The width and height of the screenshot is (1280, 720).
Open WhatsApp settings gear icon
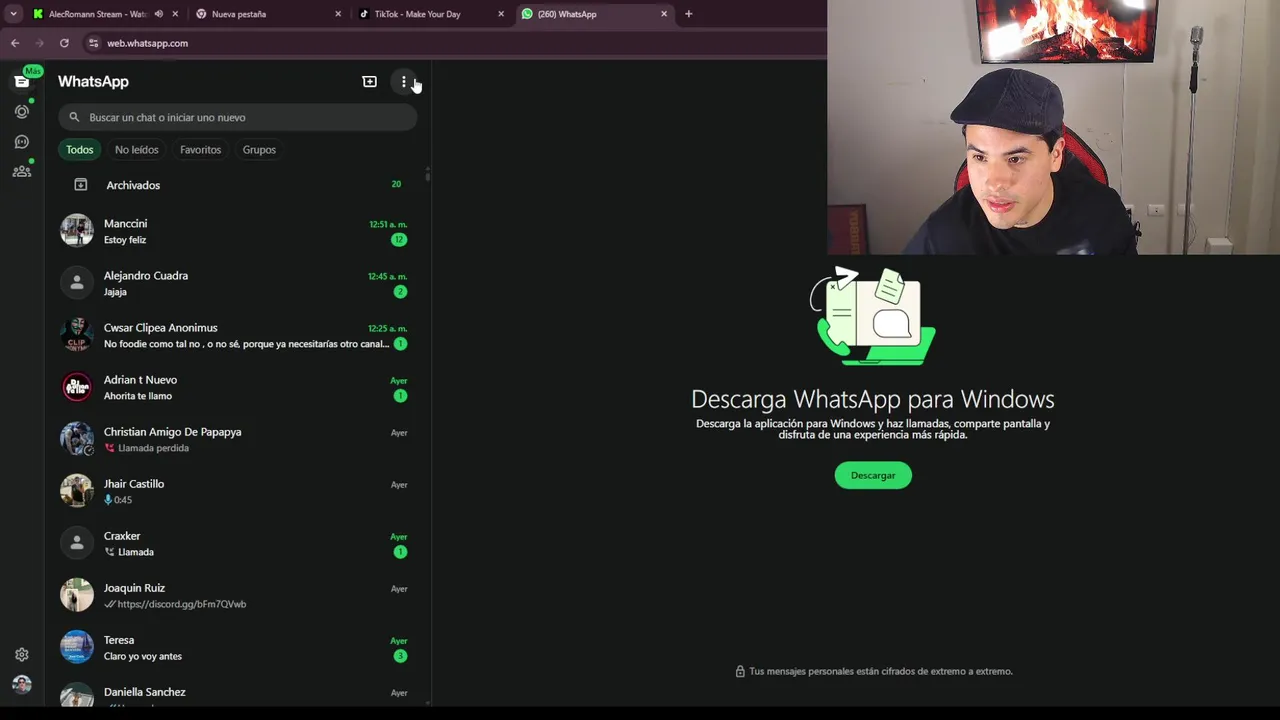click(21, 655)
